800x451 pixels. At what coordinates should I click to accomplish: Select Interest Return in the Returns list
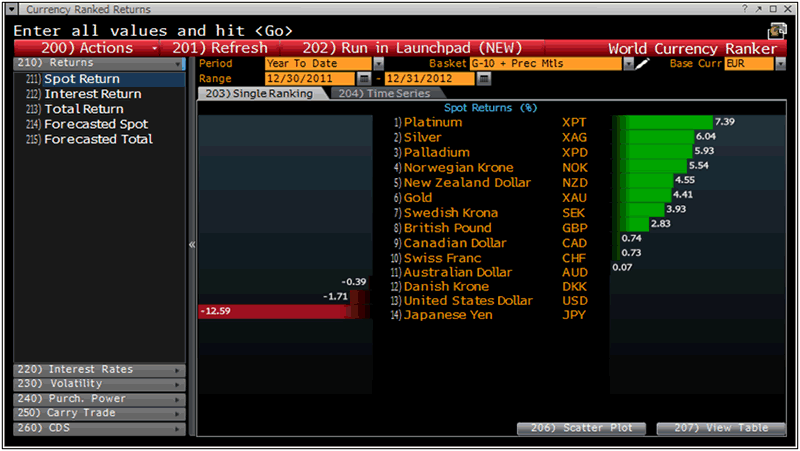point(92,94)
